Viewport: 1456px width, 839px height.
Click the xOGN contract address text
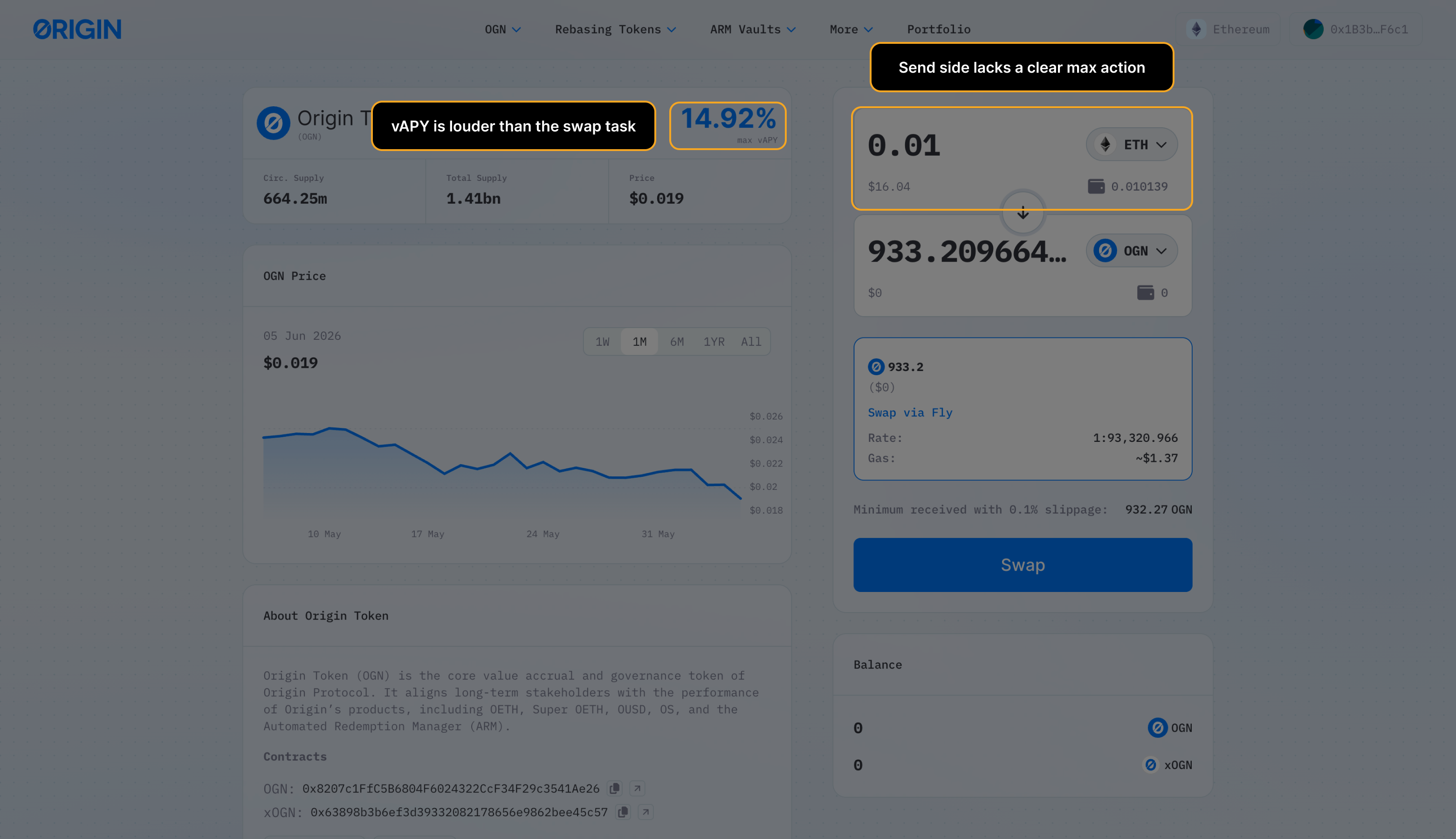(459, 812)
